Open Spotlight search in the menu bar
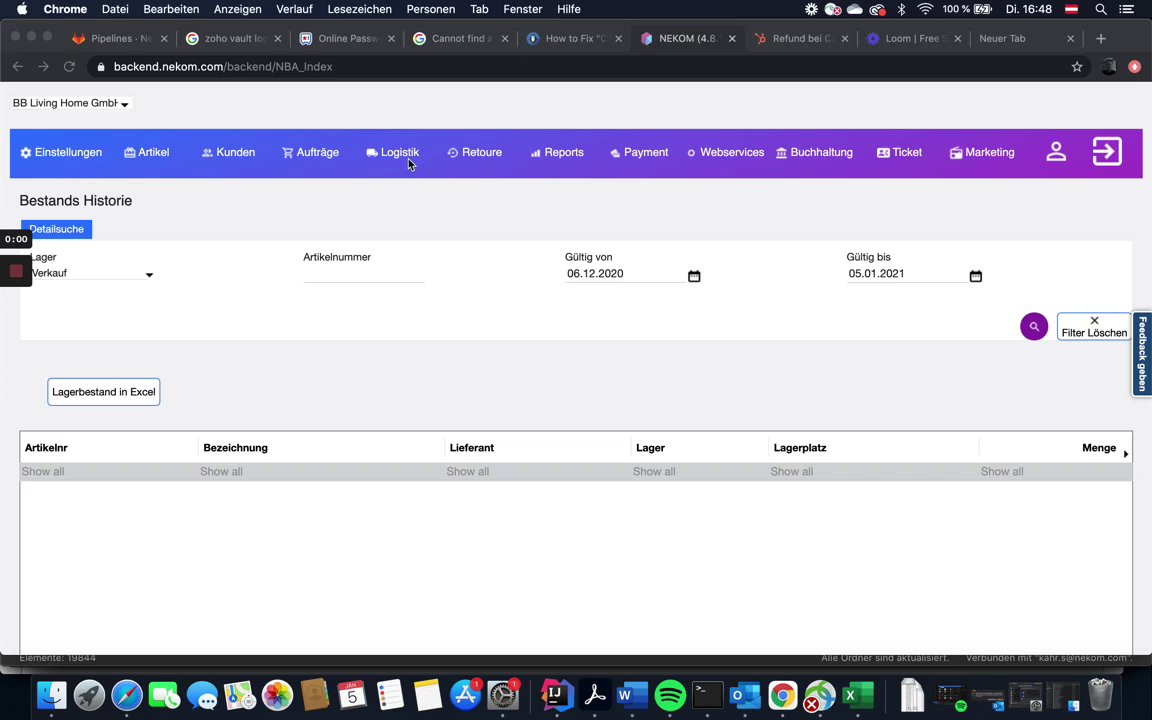This screenshot has width=1152, height=720. [x=1101, y=9]
